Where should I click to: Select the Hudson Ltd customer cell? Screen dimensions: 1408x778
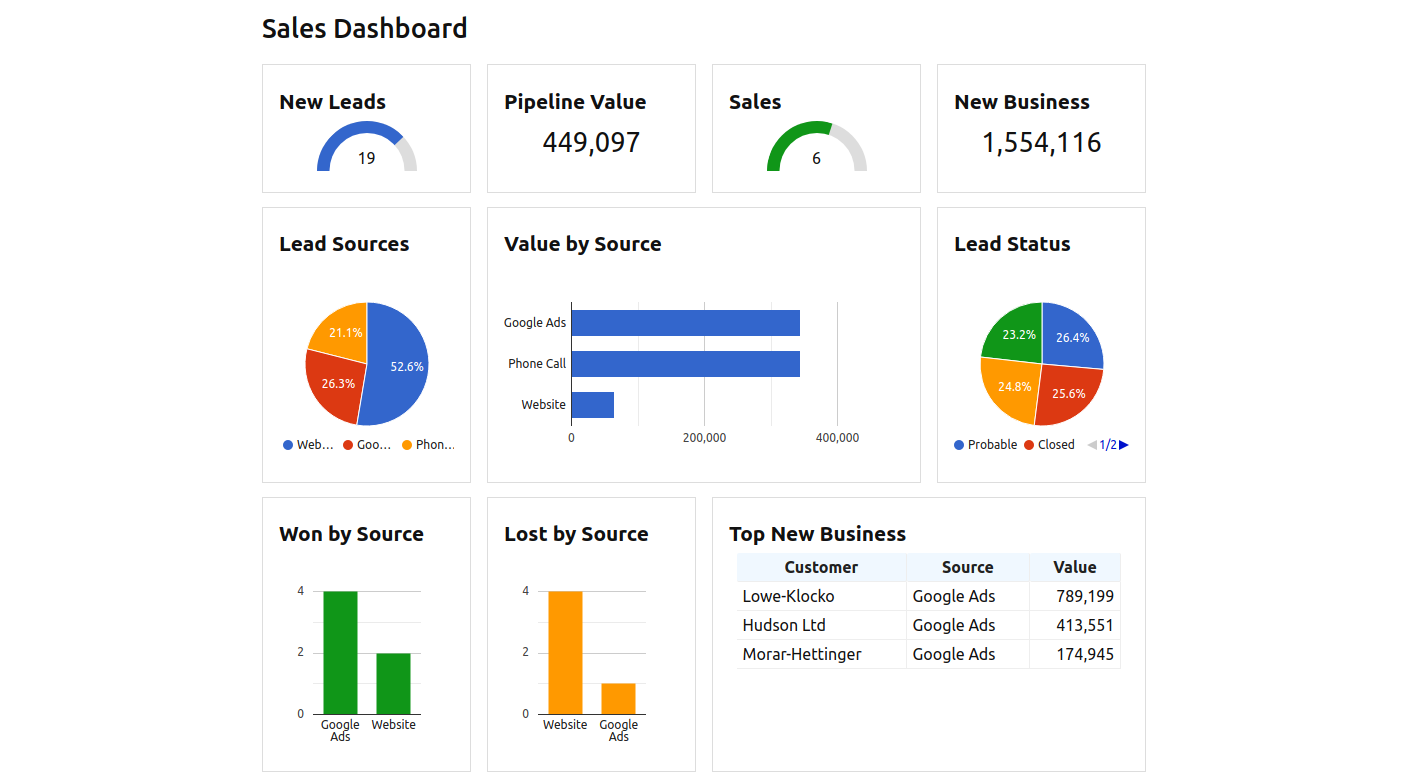(x=784, y=625)
